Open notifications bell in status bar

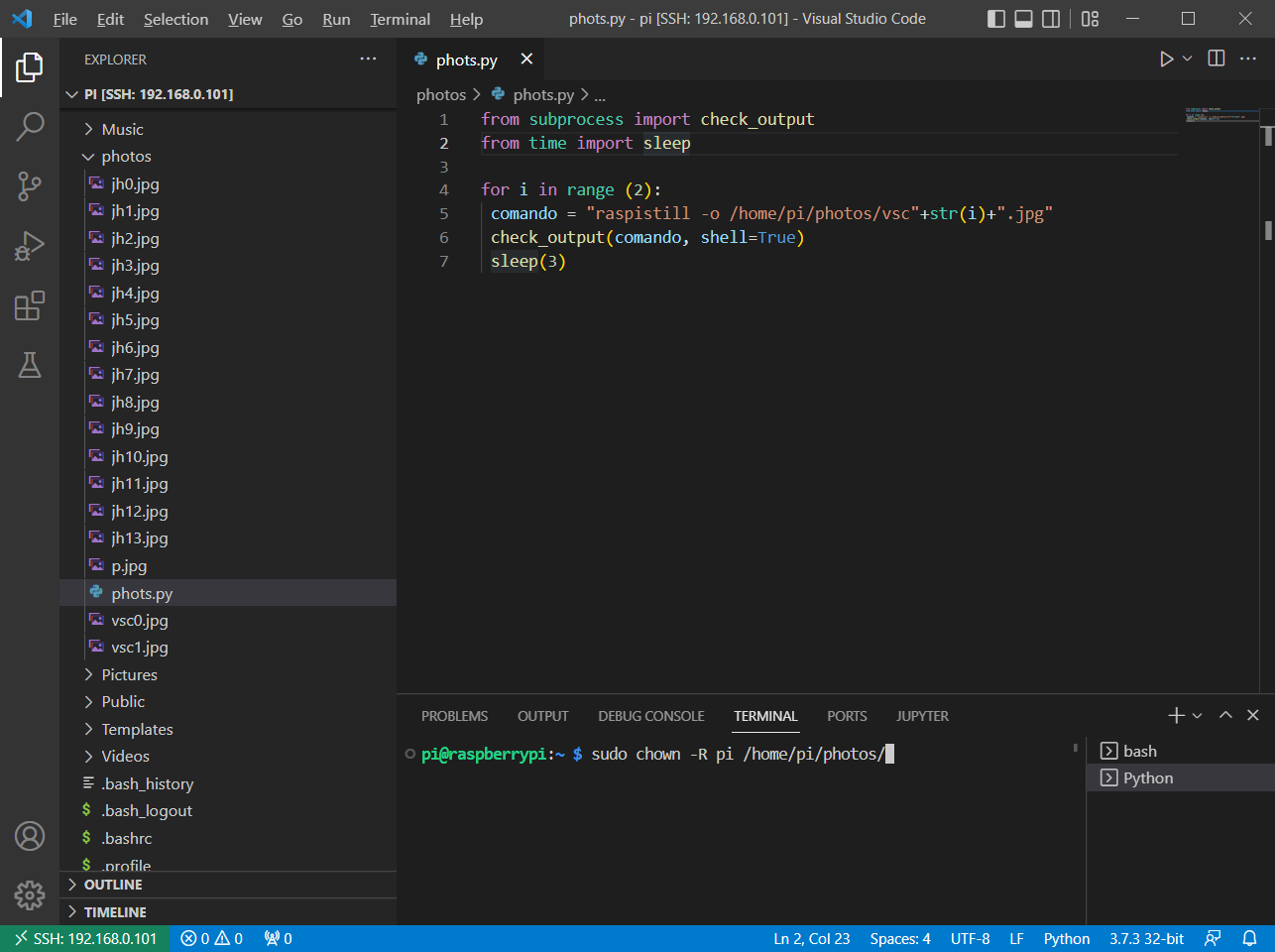point(1250,938)
